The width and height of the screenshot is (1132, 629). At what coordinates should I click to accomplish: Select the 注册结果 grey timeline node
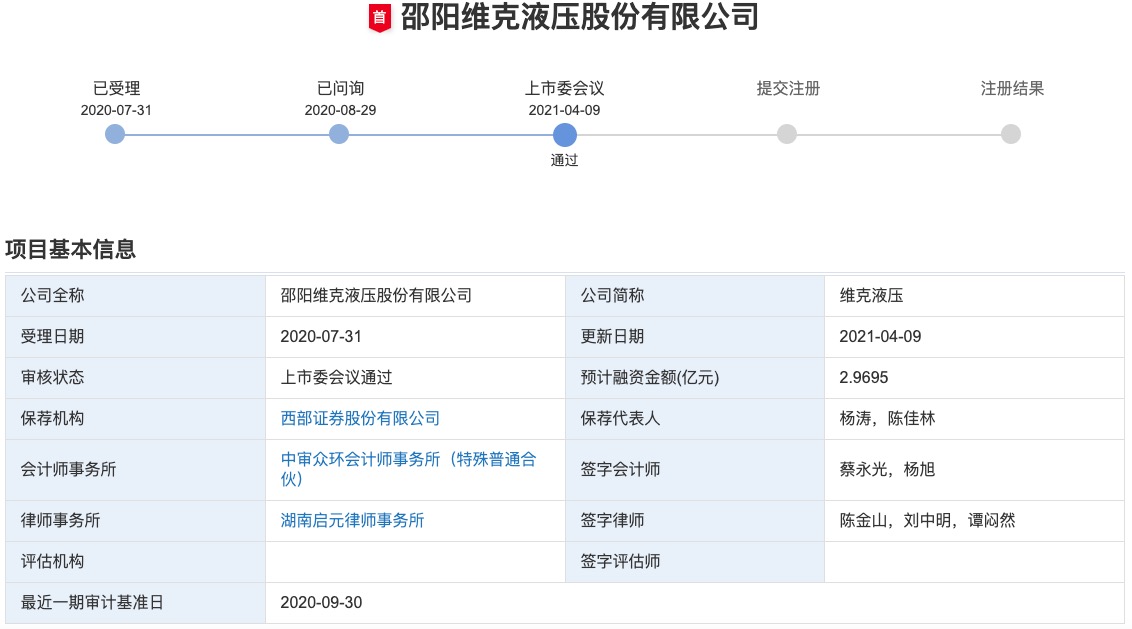pos(1011,134)
